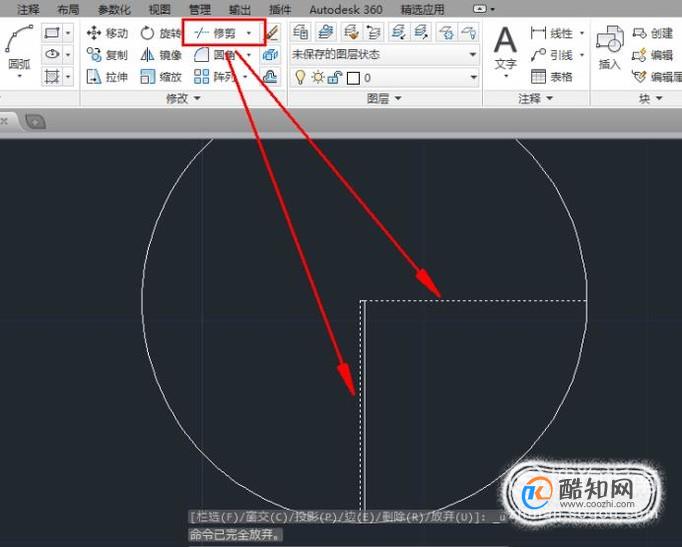Screen dimensions: 682x547
Task: Click the Edit Attributes (编辑属性) button
Action: (657, 77)
